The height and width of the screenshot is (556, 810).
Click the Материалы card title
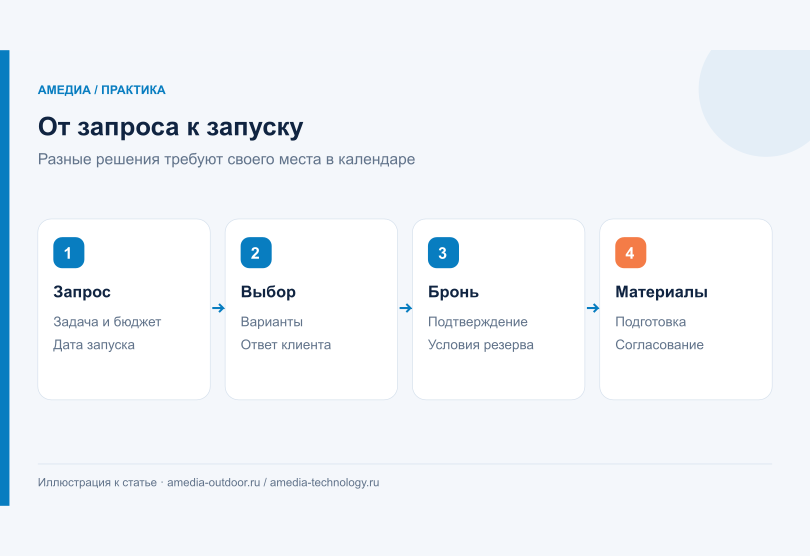click(x=661, y=292)
